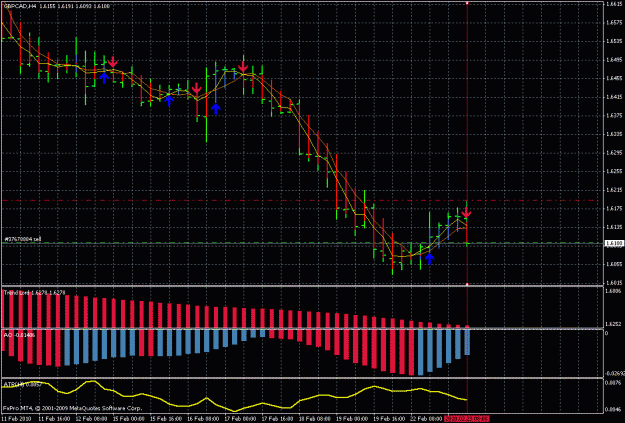Click the 15 Feb 00:00 time label
625x423 pixels.
[127, 419]
